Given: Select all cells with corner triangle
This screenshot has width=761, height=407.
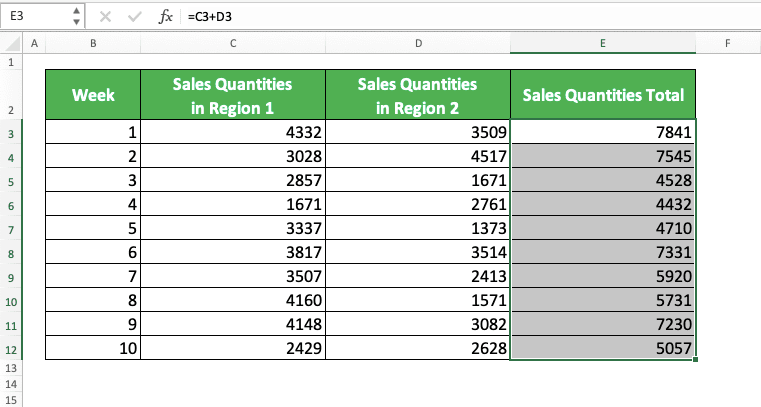Looking at the screenshot, I should click(12, 44).
